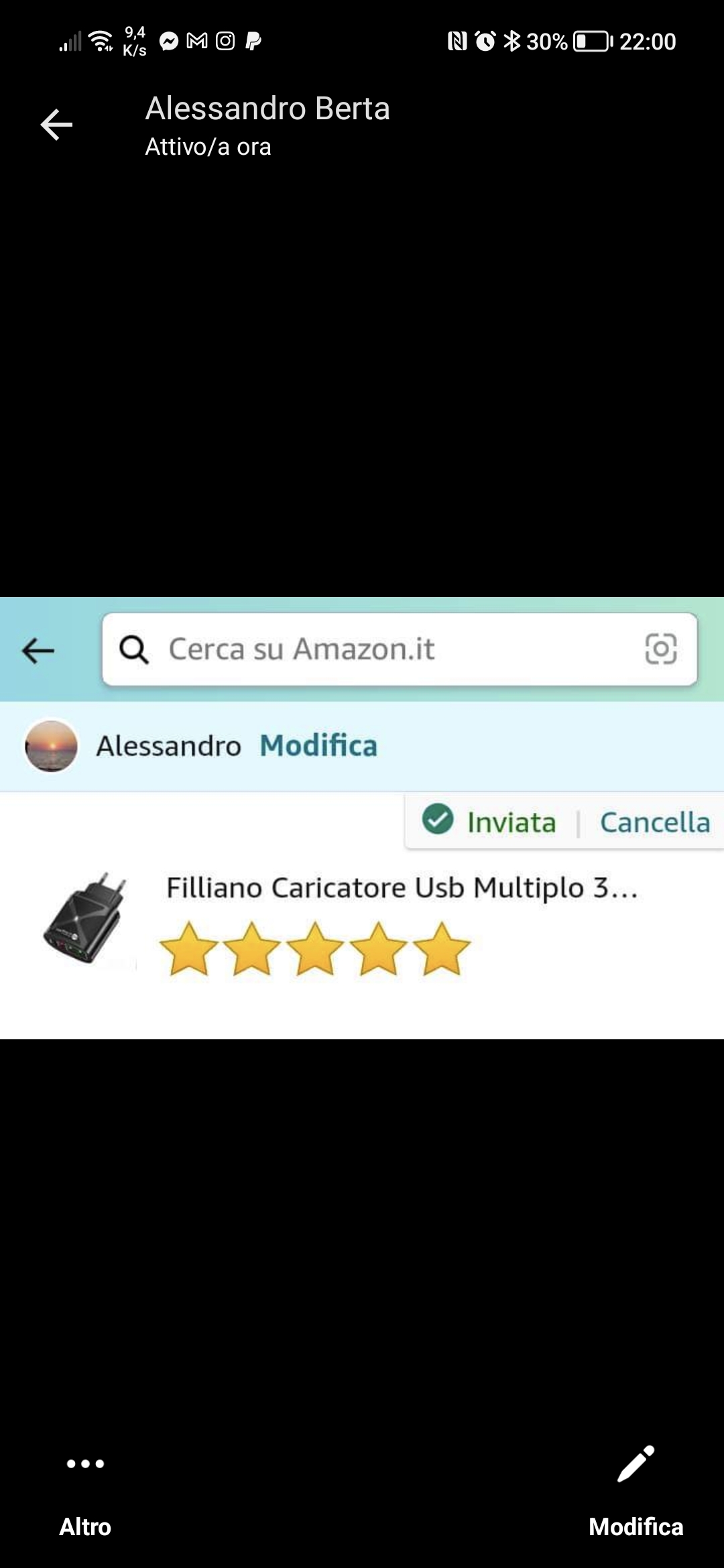Tap the Cancella link
Image resolution: width=724 pixels, height=1568 pixels.
(x=655, y=822)
